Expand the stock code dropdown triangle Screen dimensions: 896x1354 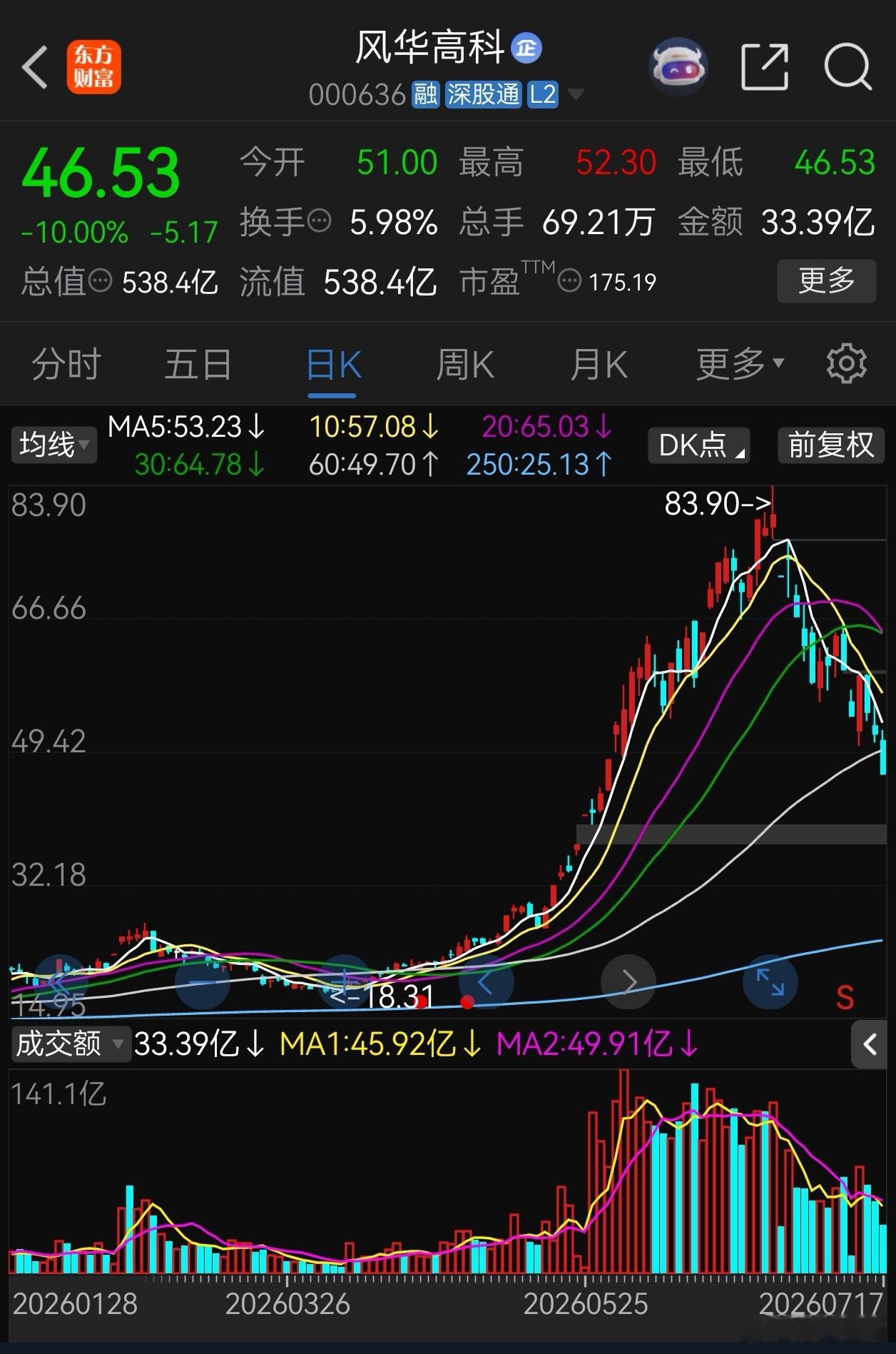[575, 95]
